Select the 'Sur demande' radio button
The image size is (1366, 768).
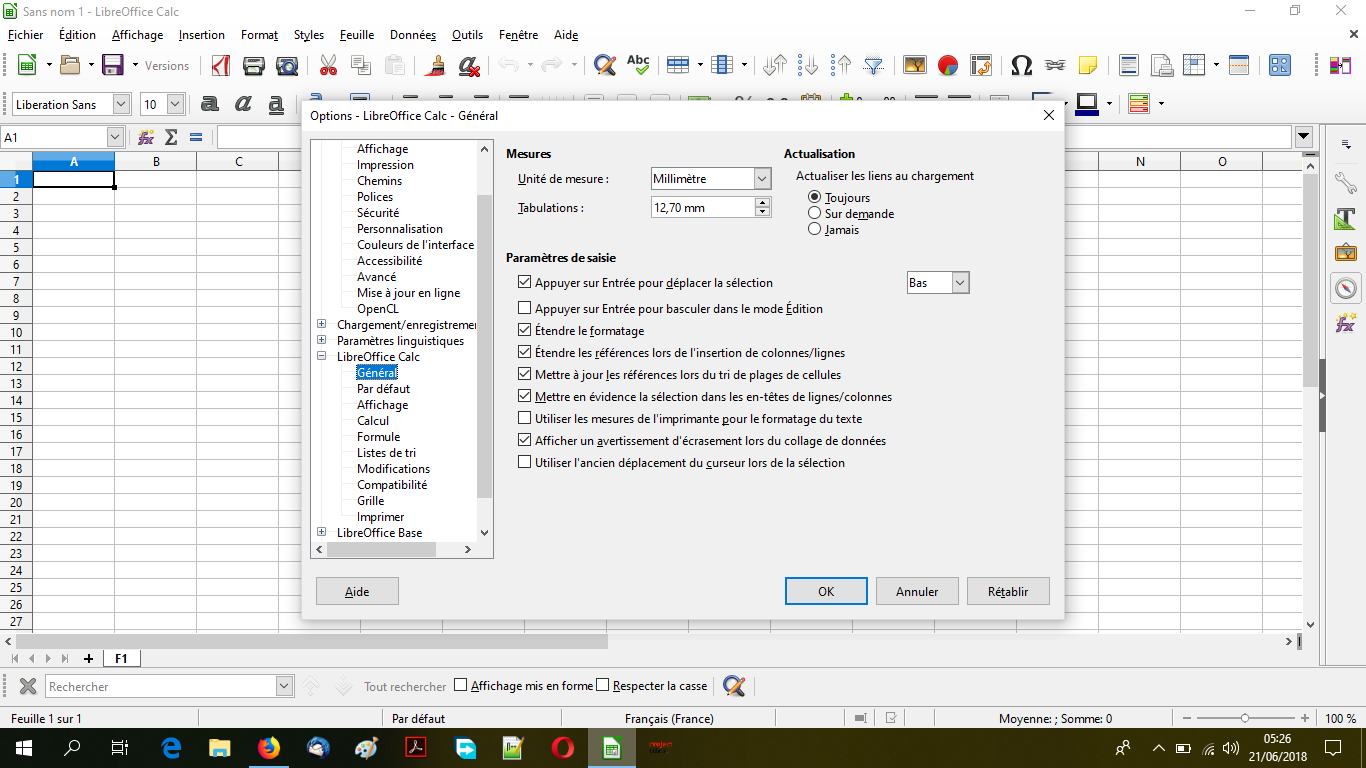[814, 214]
